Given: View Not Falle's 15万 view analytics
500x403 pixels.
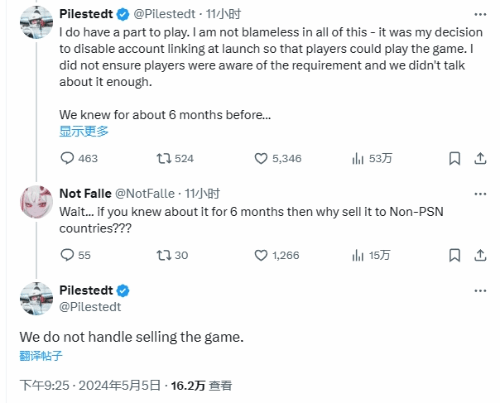Looking at the screenshot, I should point(371,255).
